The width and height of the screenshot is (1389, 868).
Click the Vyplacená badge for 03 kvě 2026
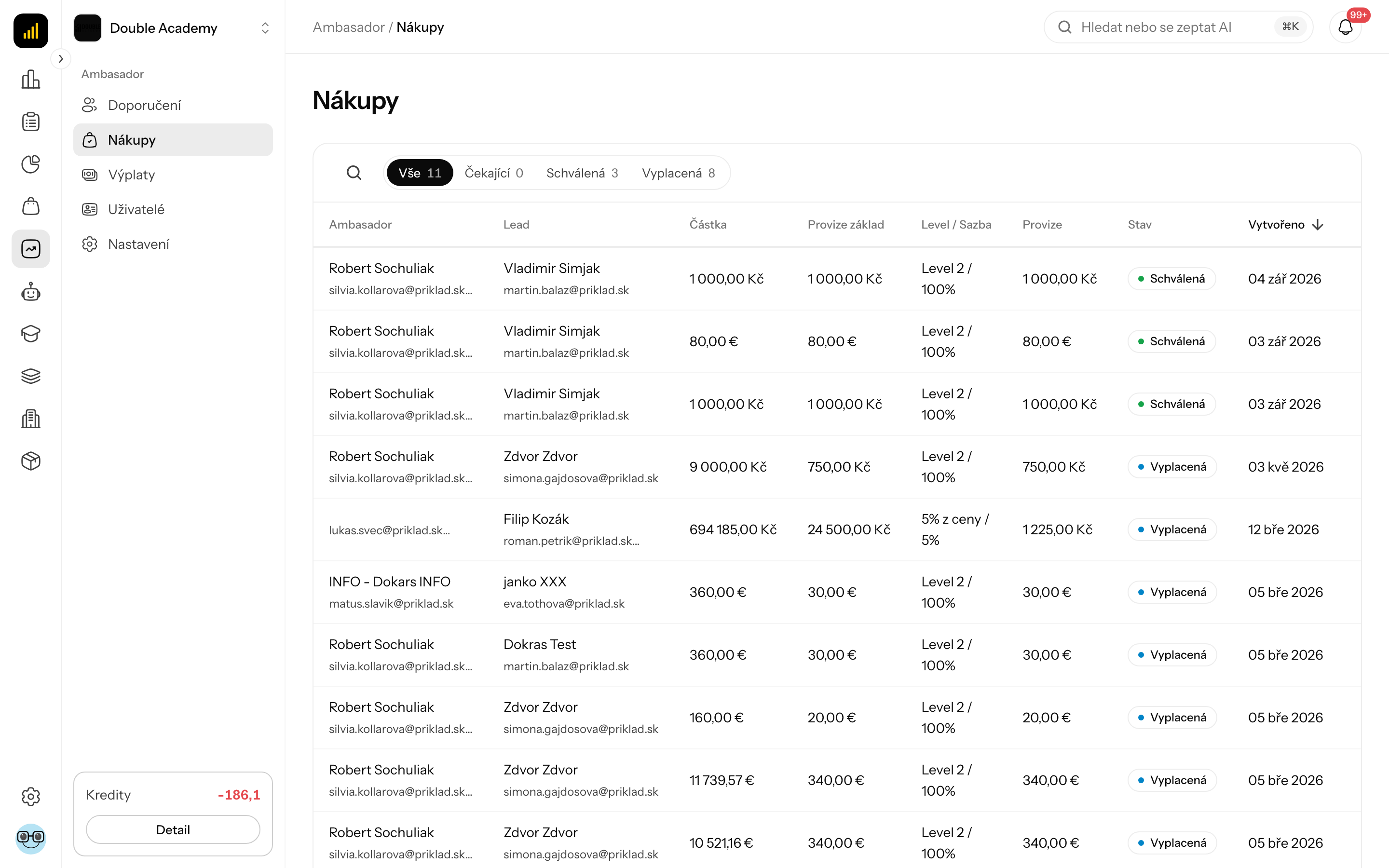point(1172,467)
